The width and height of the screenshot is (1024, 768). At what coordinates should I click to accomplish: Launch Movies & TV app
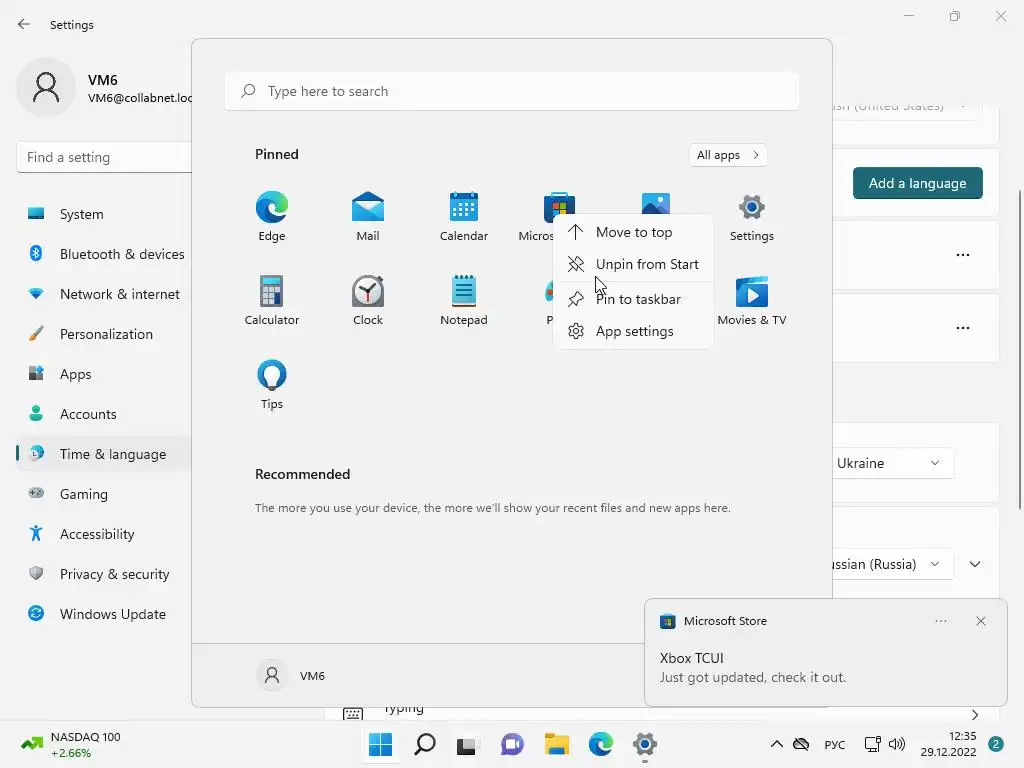pos(752,300)
